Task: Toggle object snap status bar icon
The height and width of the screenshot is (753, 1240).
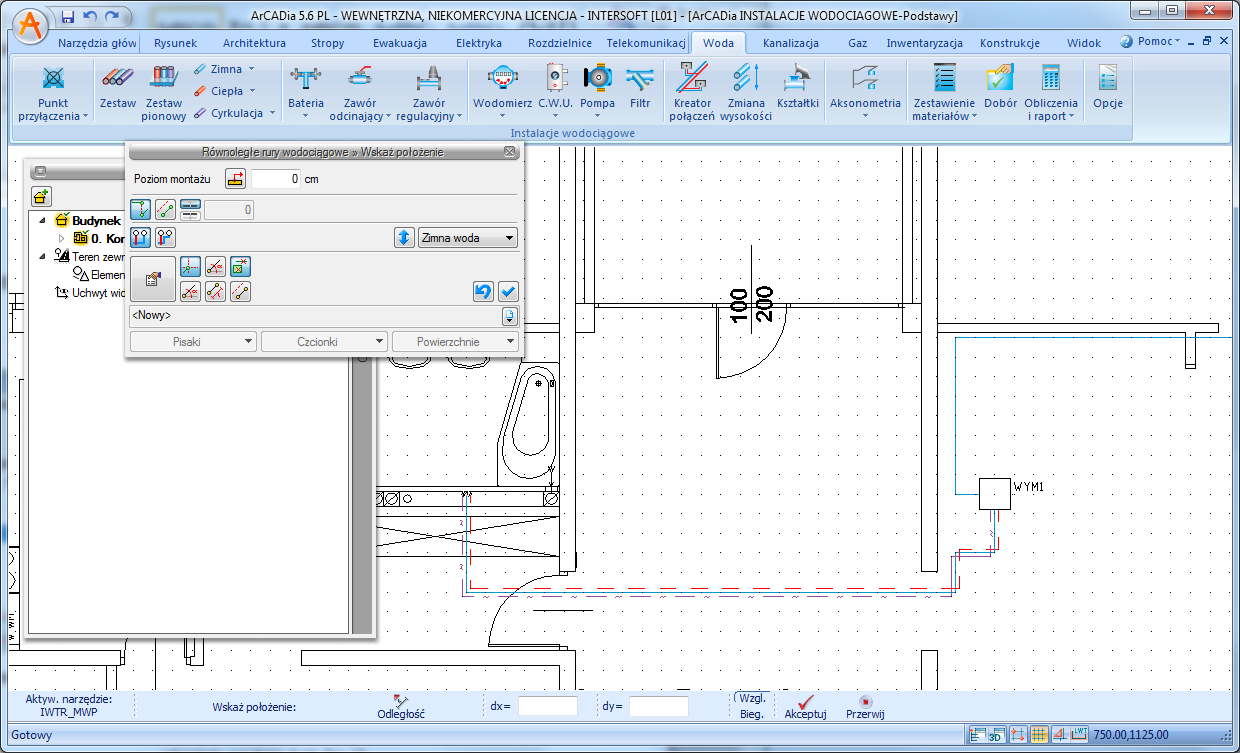Action: tap(1018, 735)
